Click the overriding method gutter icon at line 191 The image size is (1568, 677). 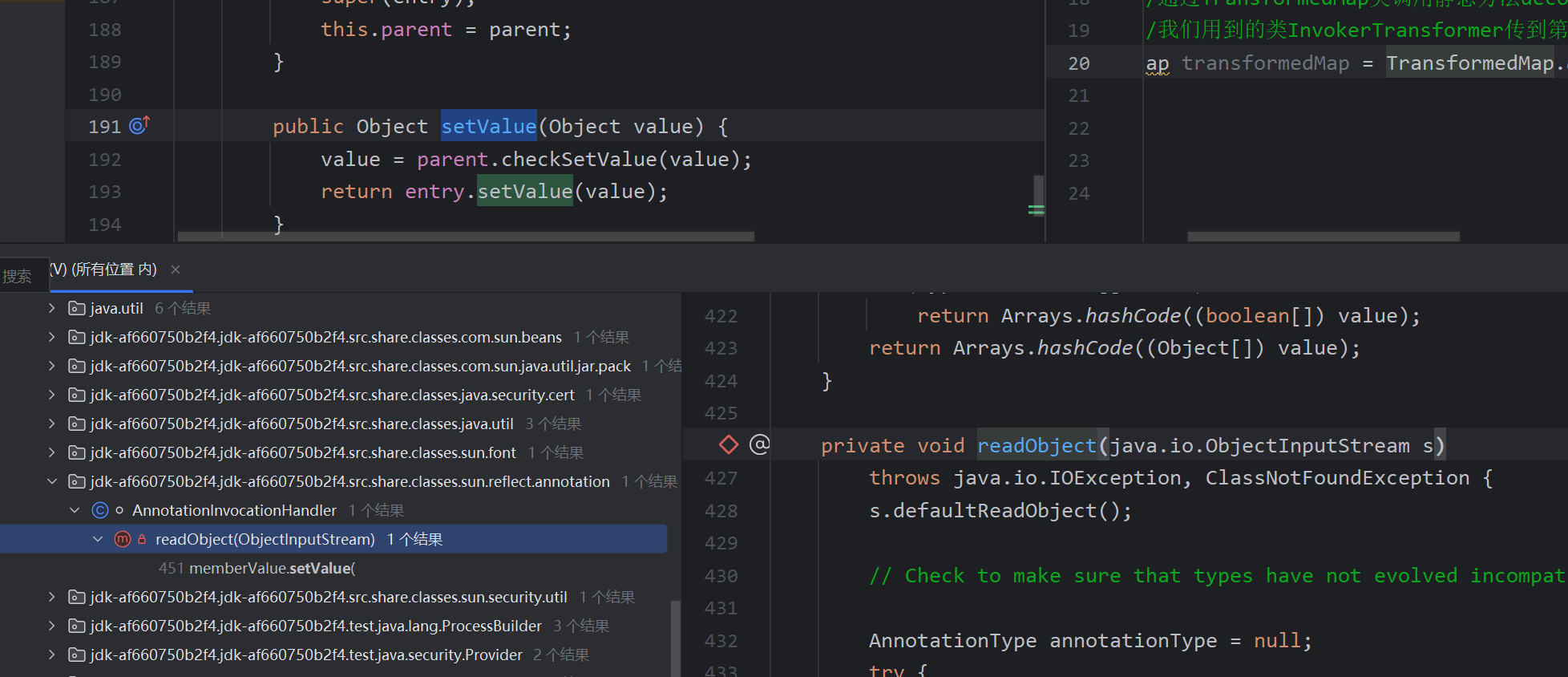pos(139,125)
